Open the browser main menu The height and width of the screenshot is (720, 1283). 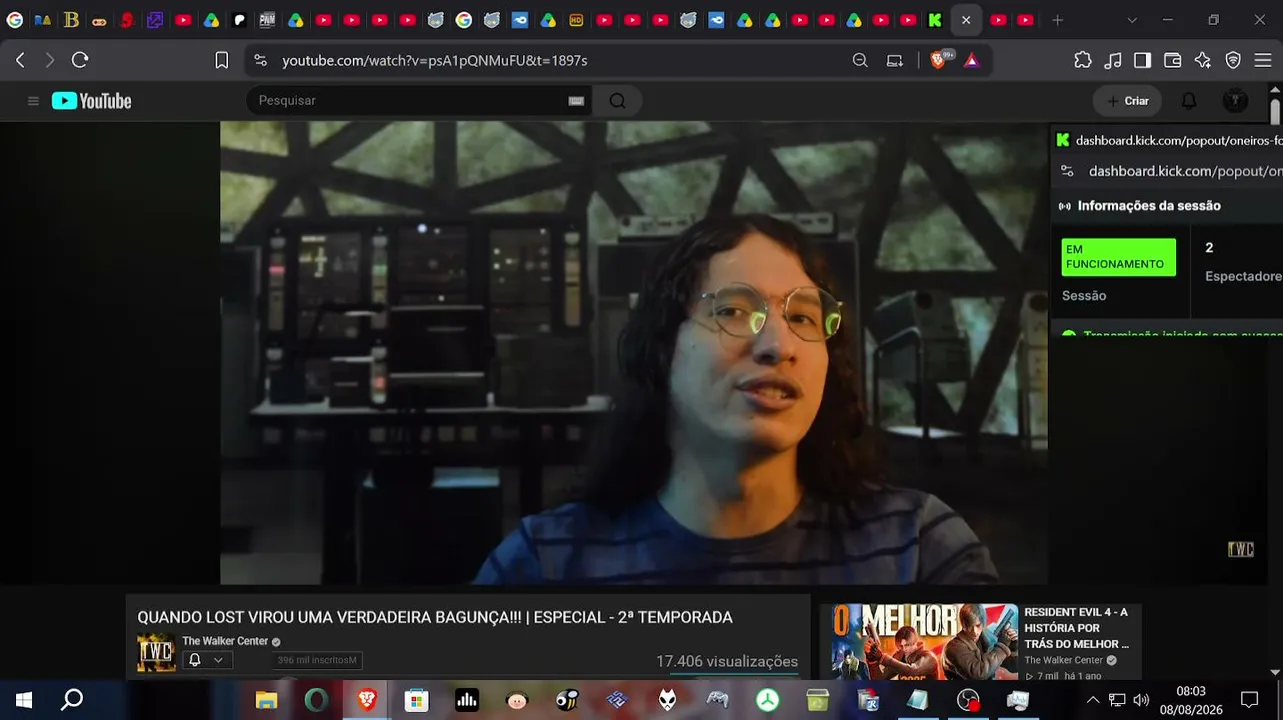[x=1263, y=60]
